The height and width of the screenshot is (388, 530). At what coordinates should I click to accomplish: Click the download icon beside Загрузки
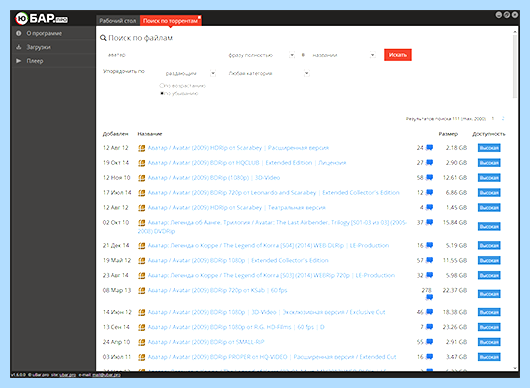click(19, 47)
